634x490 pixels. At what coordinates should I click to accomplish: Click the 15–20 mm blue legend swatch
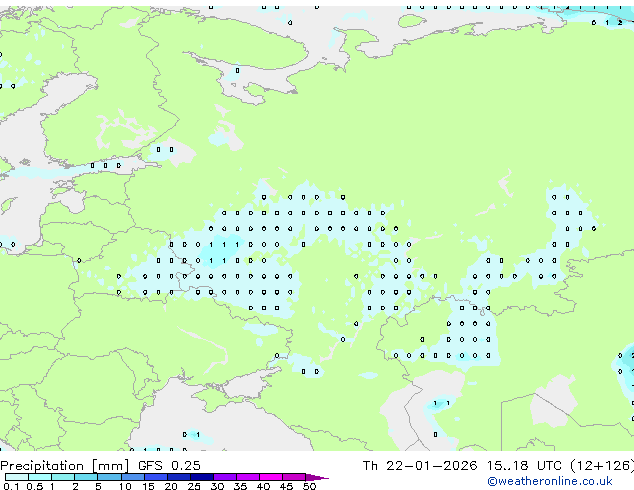tap(155, 477)
